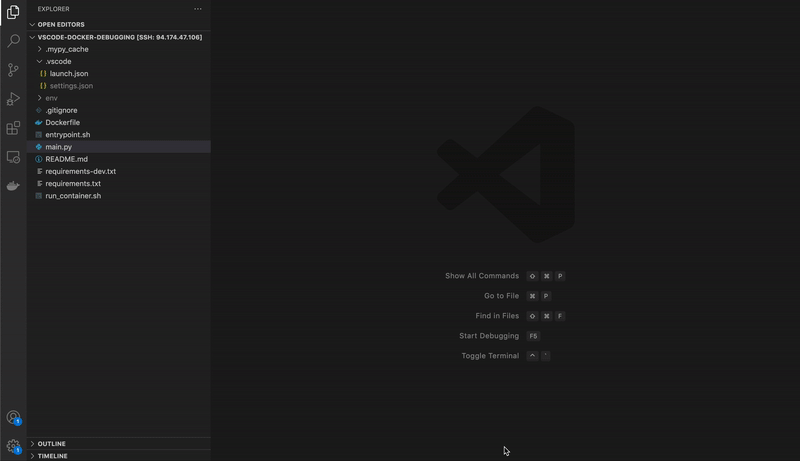Expand the env folder
The image size is (800, 461).
click(51, 98)
